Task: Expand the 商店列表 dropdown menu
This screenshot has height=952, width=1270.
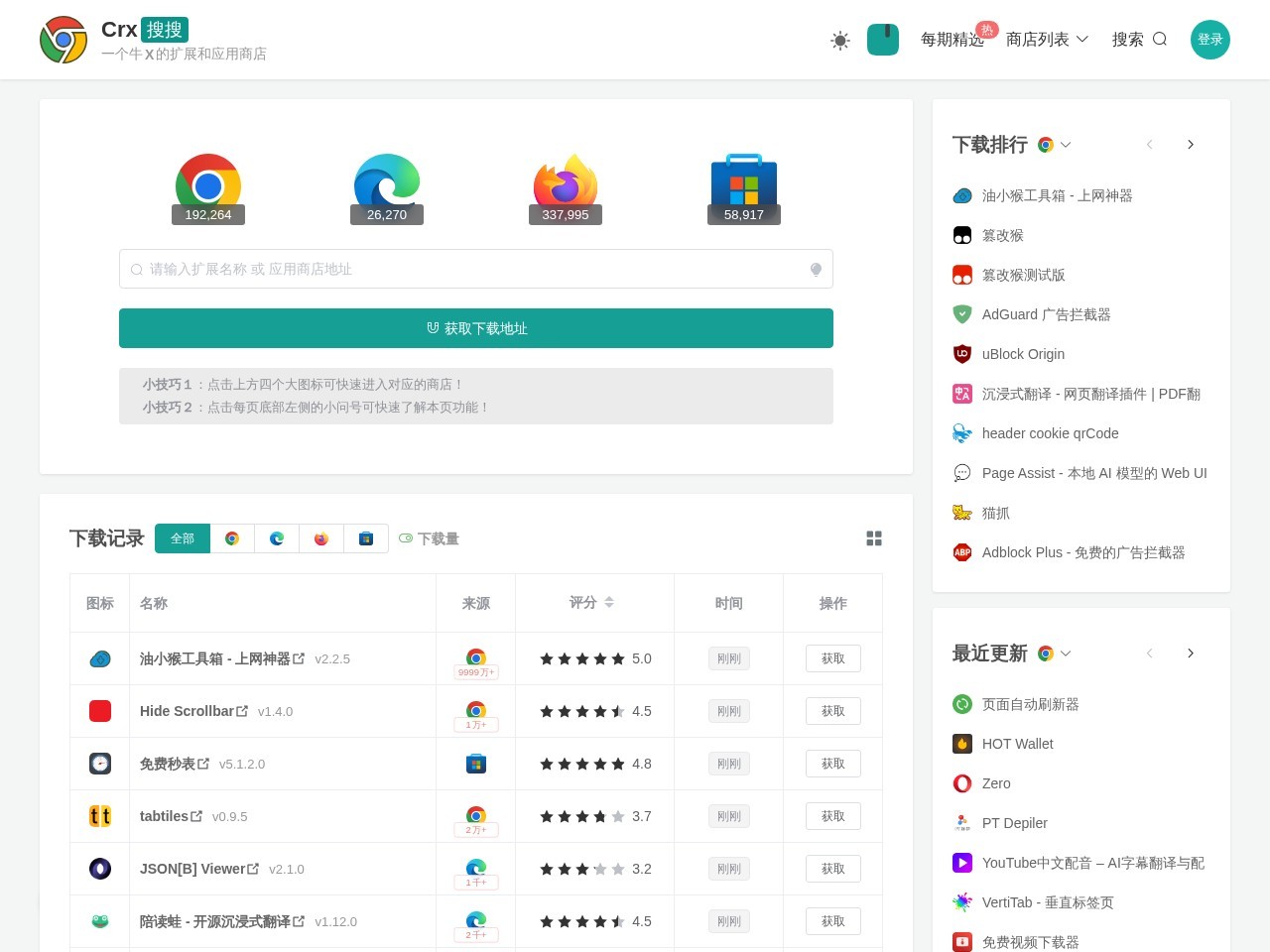Action: (x=1047, y=40)
